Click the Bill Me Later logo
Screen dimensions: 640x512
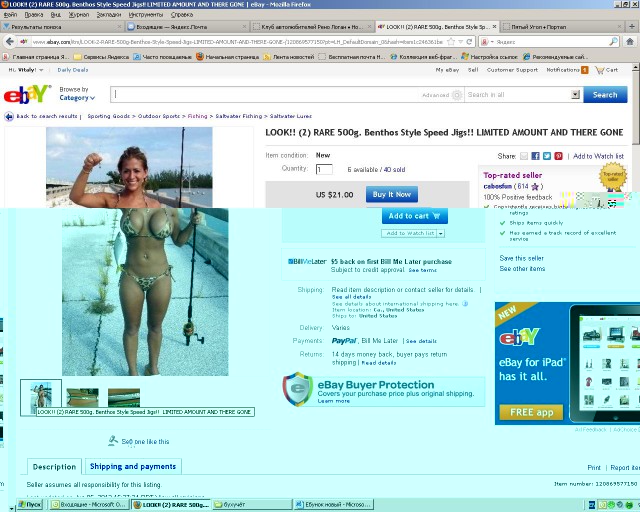click(x=307, y=262)
